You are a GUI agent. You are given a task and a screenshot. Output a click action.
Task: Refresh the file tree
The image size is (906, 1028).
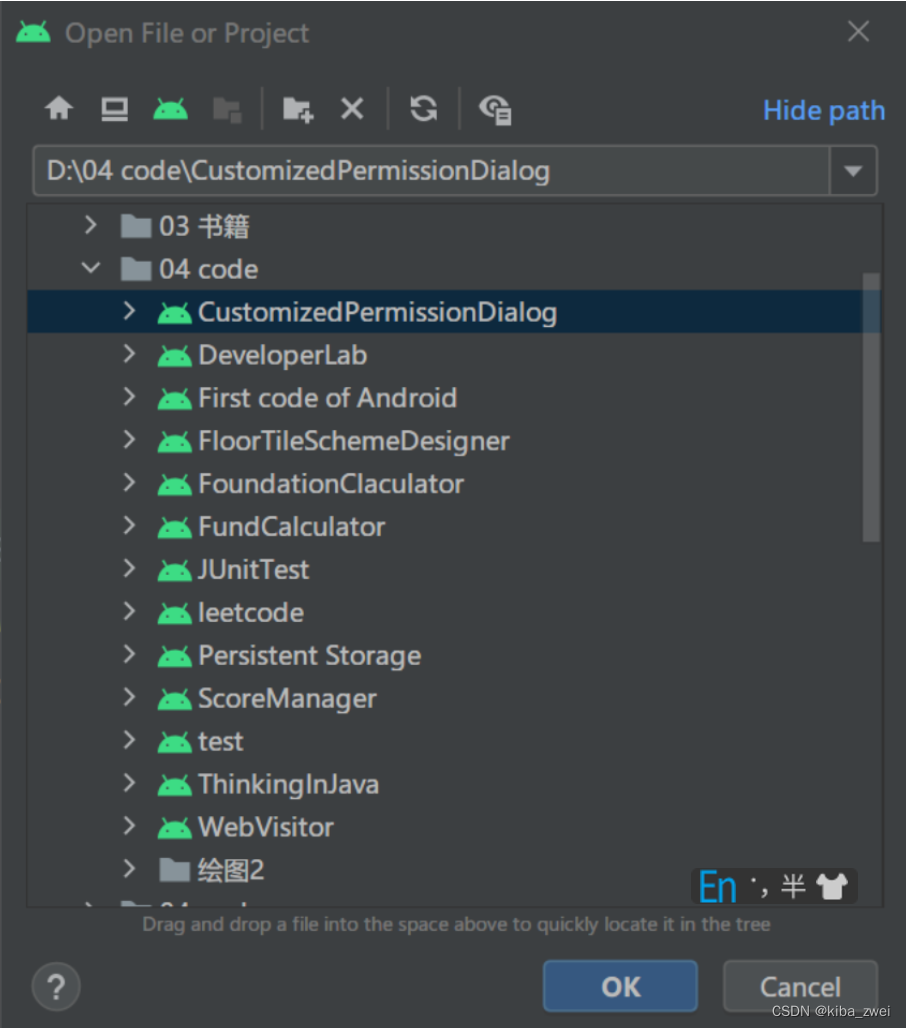[423, 108]
